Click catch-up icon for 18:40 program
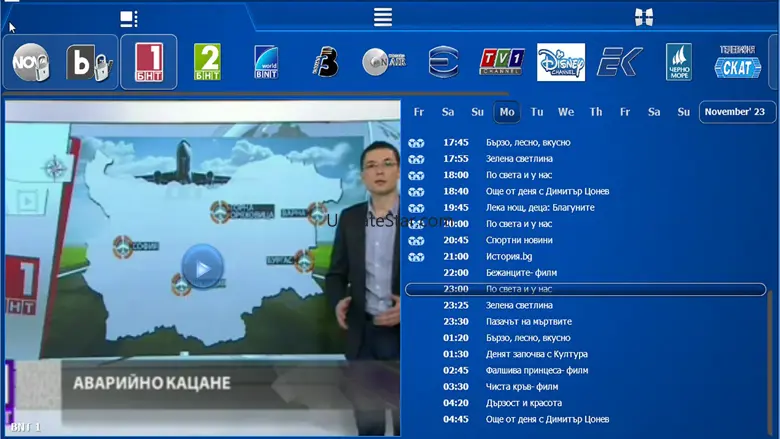This screenshot has width=780, height=439. pos(416,192)
